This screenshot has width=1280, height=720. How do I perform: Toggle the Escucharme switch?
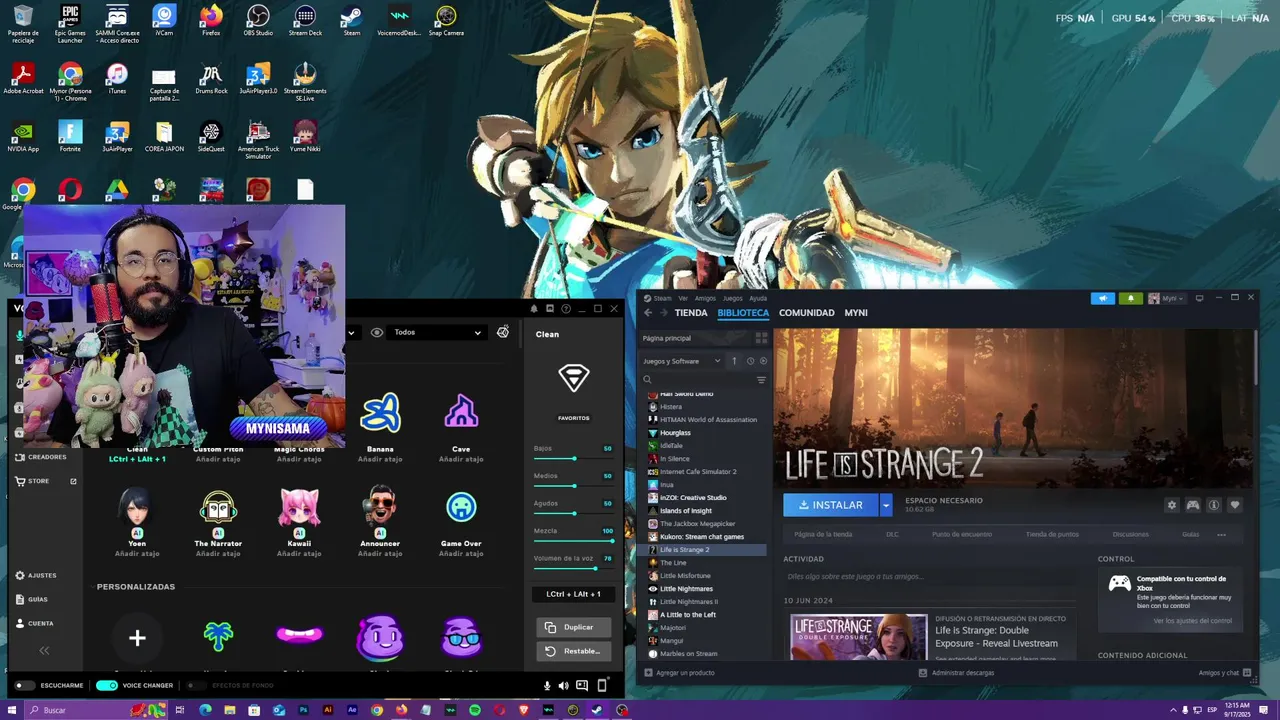(24, 685)
